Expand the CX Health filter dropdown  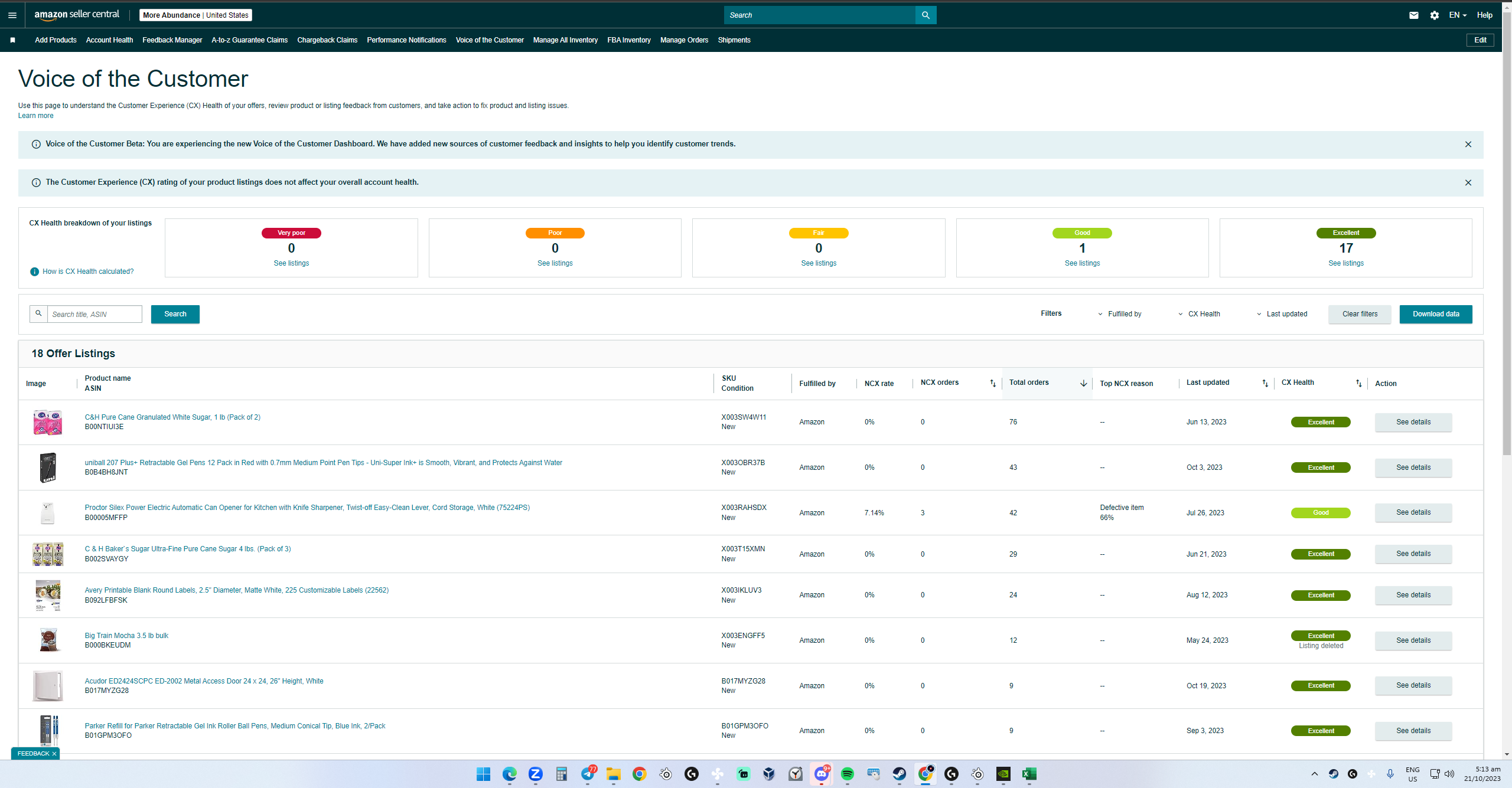1199,314
